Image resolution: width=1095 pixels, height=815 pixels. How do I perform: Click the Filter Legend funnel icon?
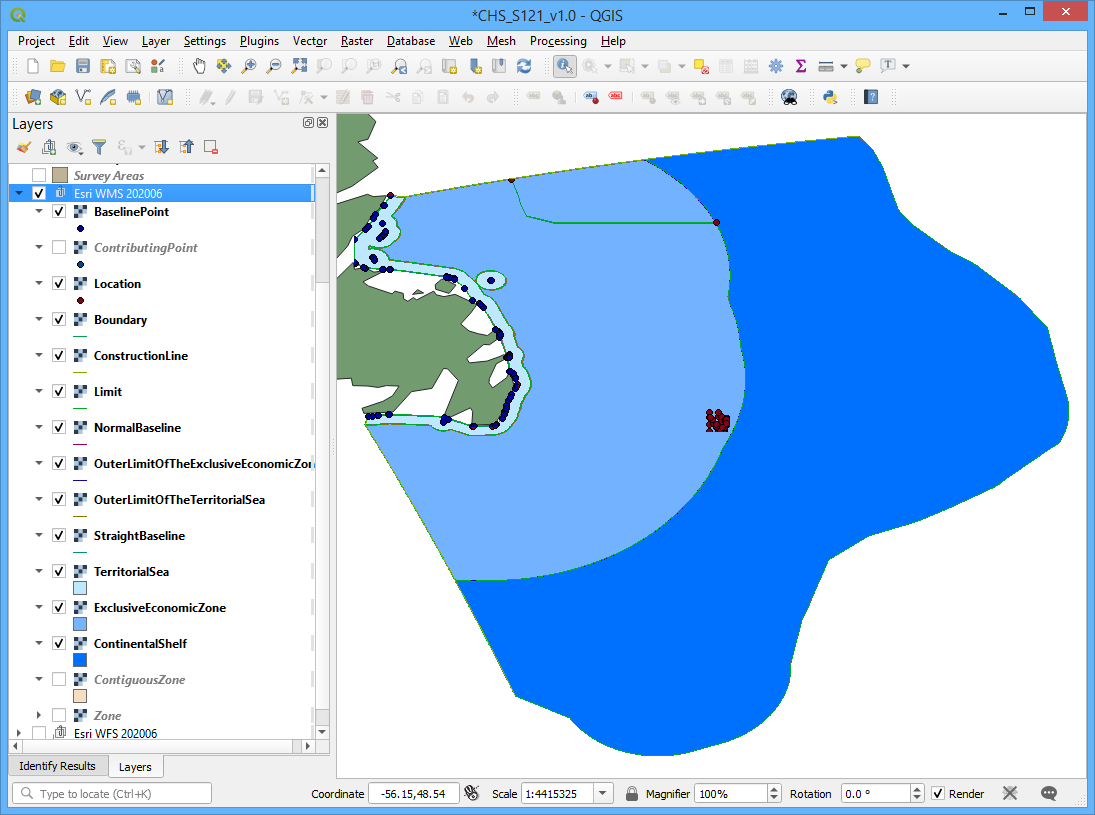[99, 147]
